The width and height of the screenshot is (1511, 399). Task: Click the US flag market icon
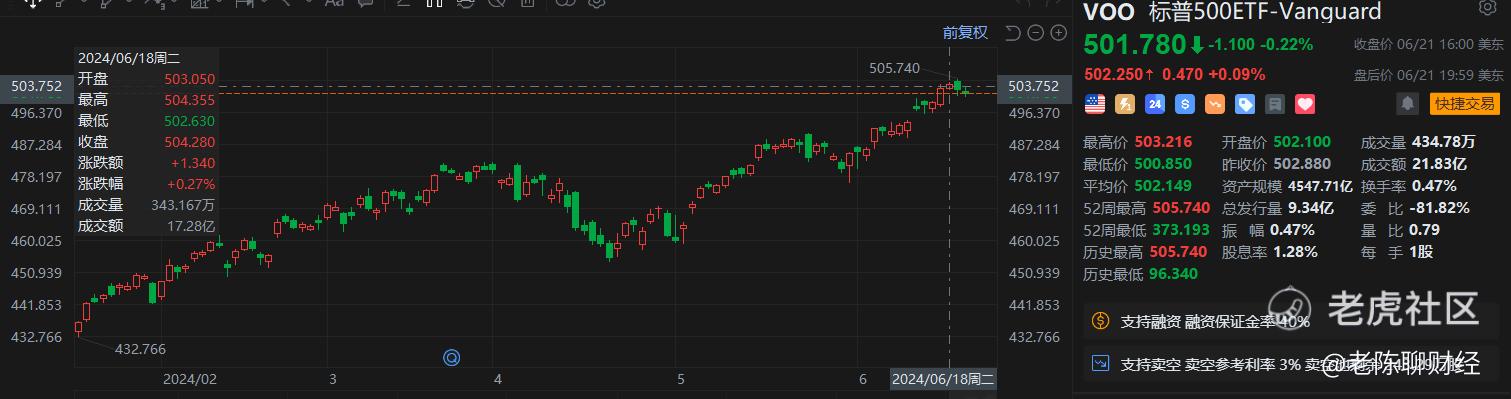point(1094,103)
